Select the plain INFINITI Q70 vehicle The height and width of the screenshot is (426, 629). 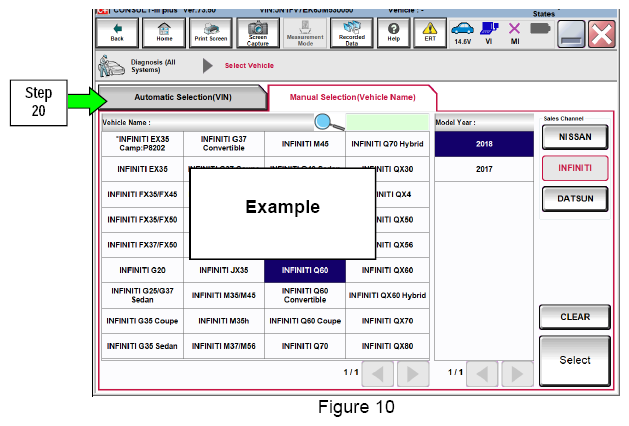pyautogui.click(x=305, y=346)
